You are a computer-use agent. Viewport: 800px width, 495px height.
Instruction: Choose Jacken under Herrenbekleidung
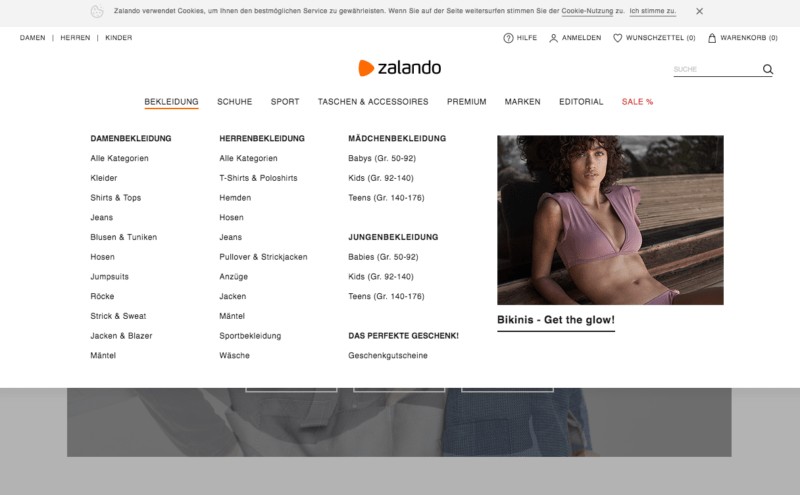(233, 296)
